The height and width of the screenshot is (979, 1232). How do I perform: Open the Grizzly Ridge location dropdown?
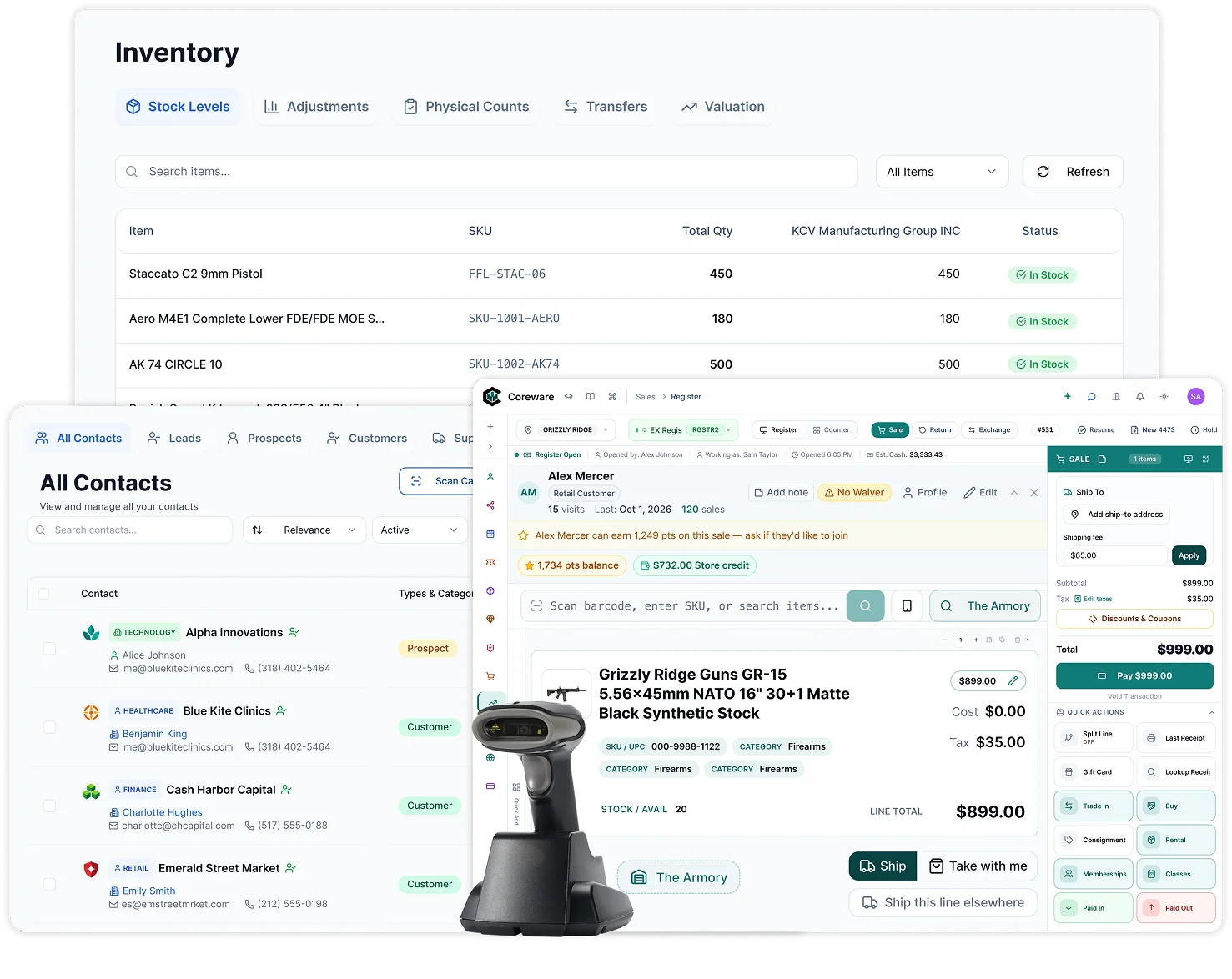[566, 430]
